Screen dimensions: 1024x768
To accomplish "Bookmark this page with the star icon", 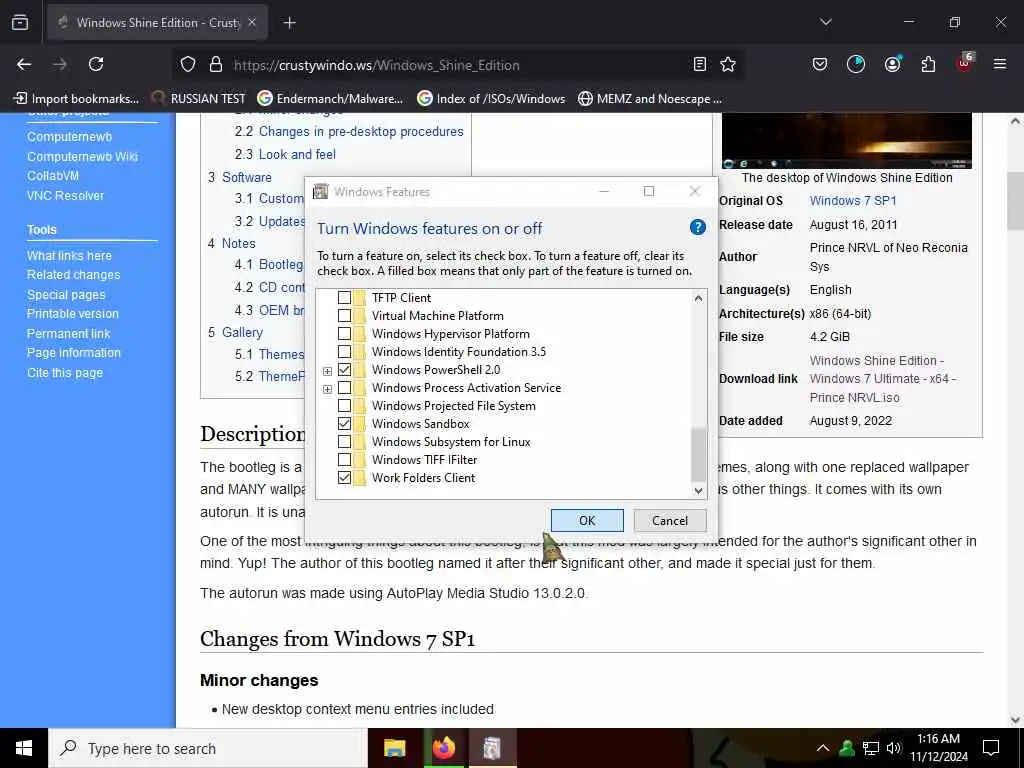I will tap(728, 64).
